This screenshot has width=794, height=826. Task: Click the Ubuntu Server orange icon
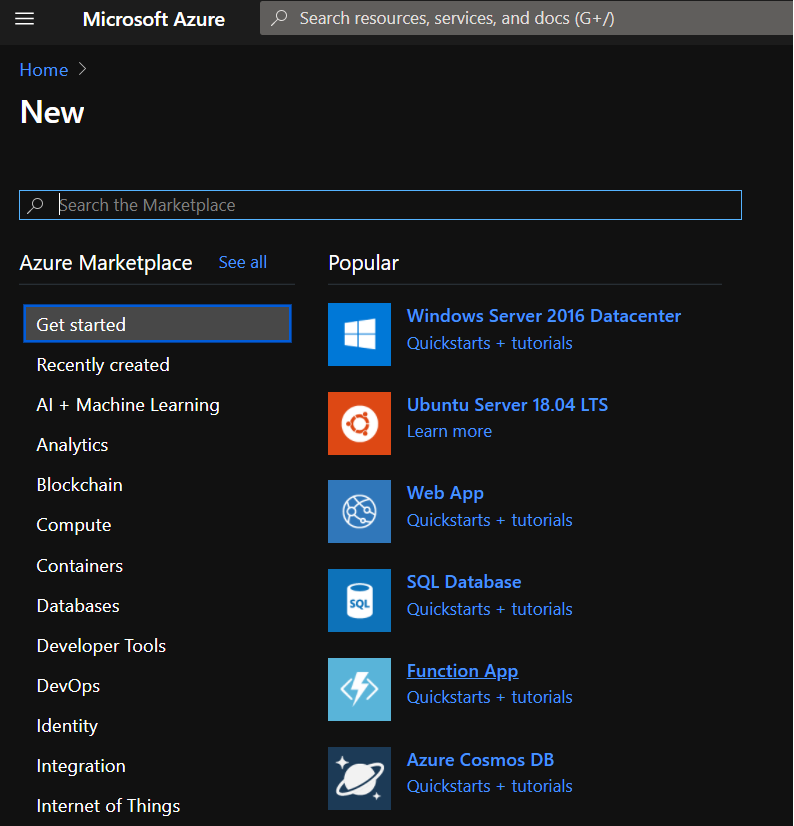[359, 423]
